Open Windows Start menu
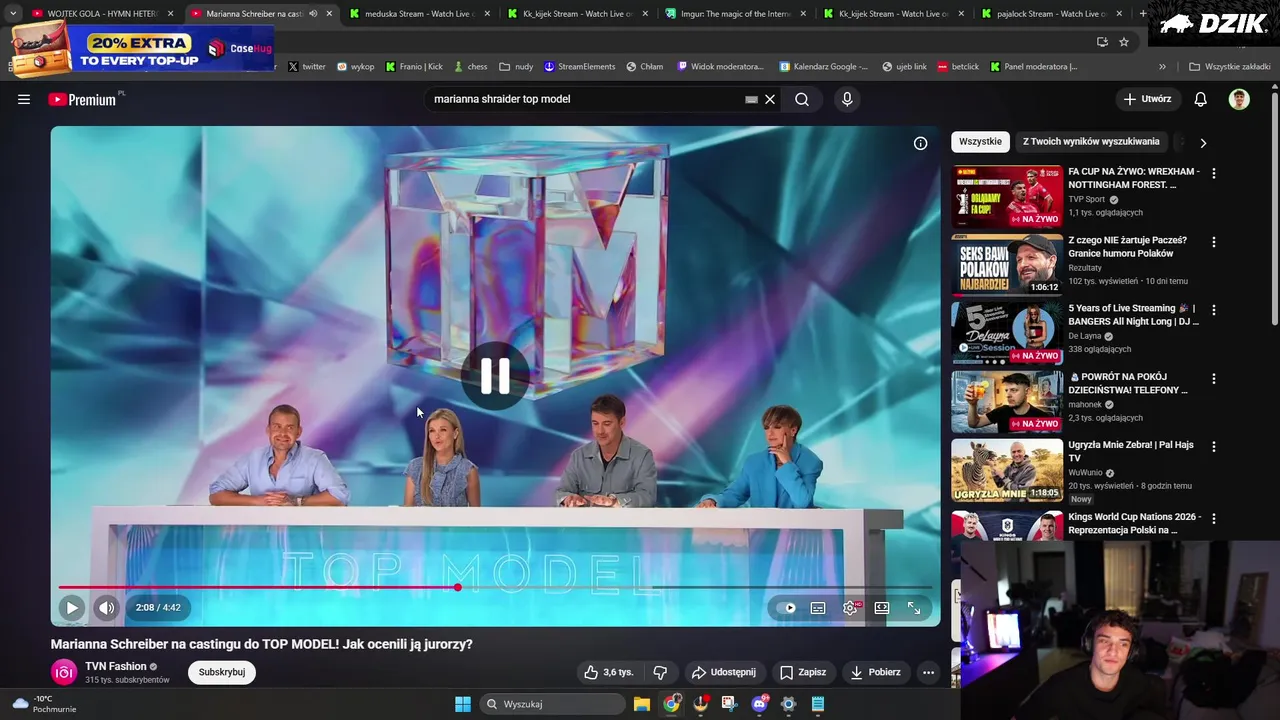 point(463,704)
